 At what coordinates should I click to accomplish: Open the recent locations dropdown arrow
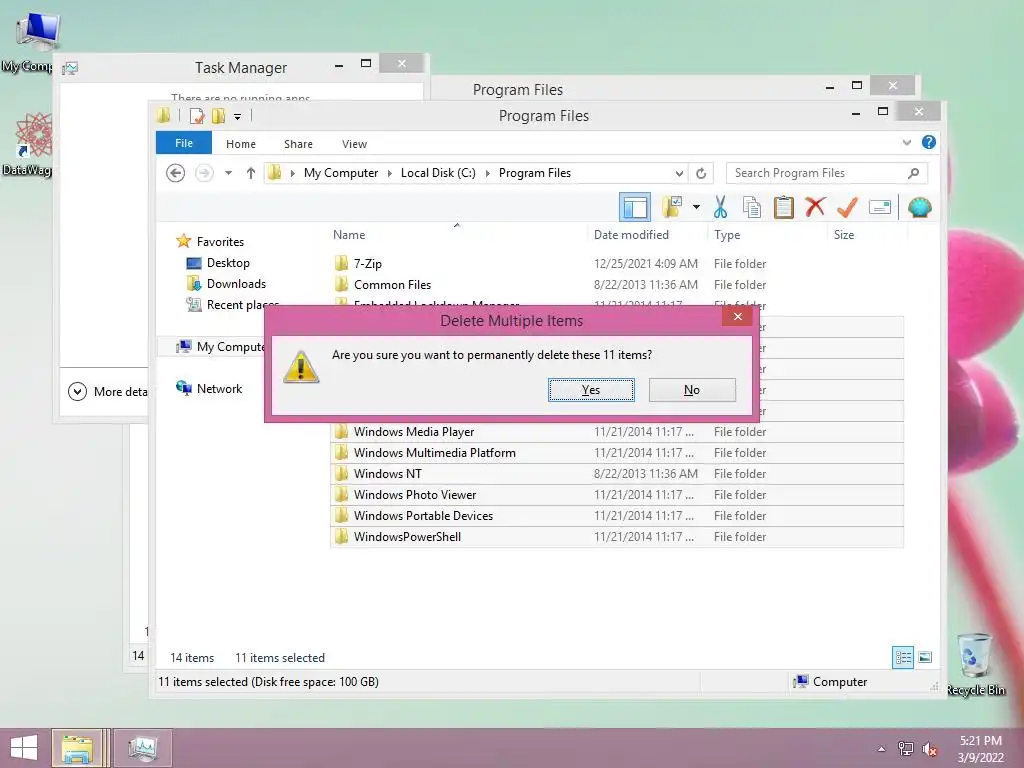tap(228, 173)
